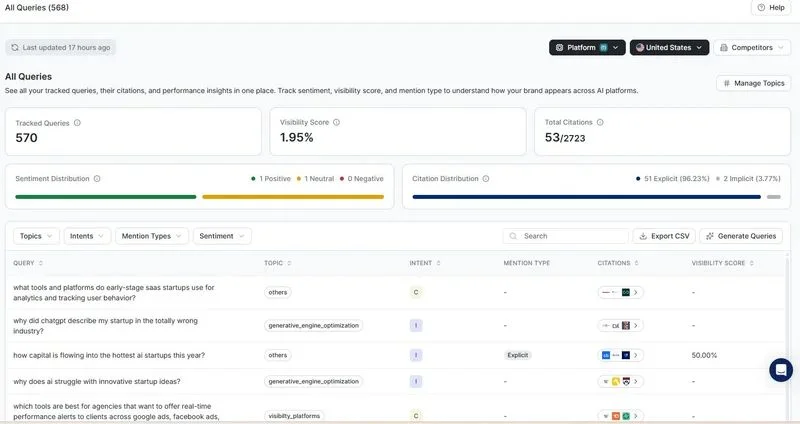
Task: Open query why ai struggles with innovative ideas
Action: [x=96, y=382]
